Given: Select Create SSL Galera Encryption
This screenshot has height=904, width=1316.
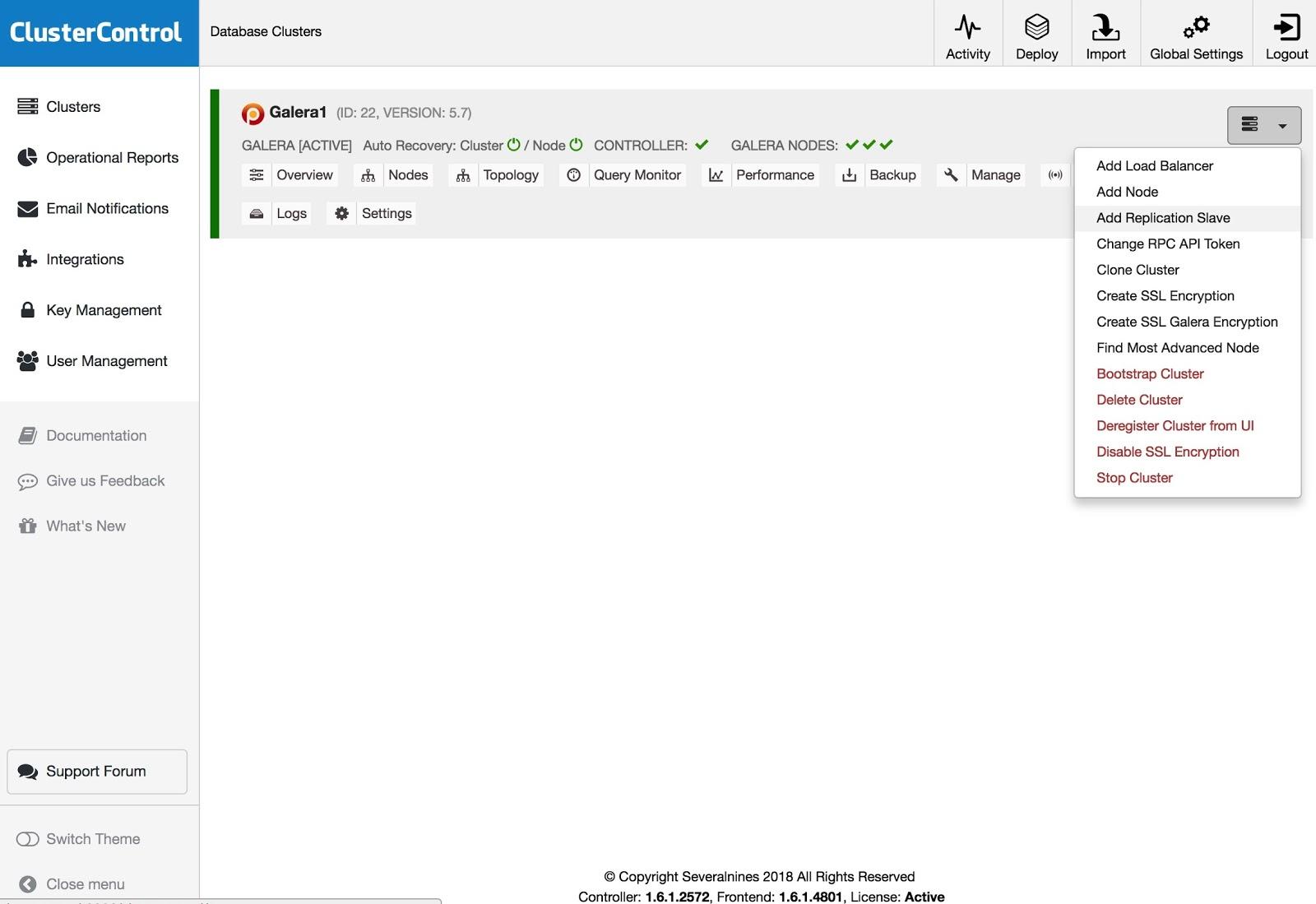Looking at the screenshot, I should point(1187,322).
